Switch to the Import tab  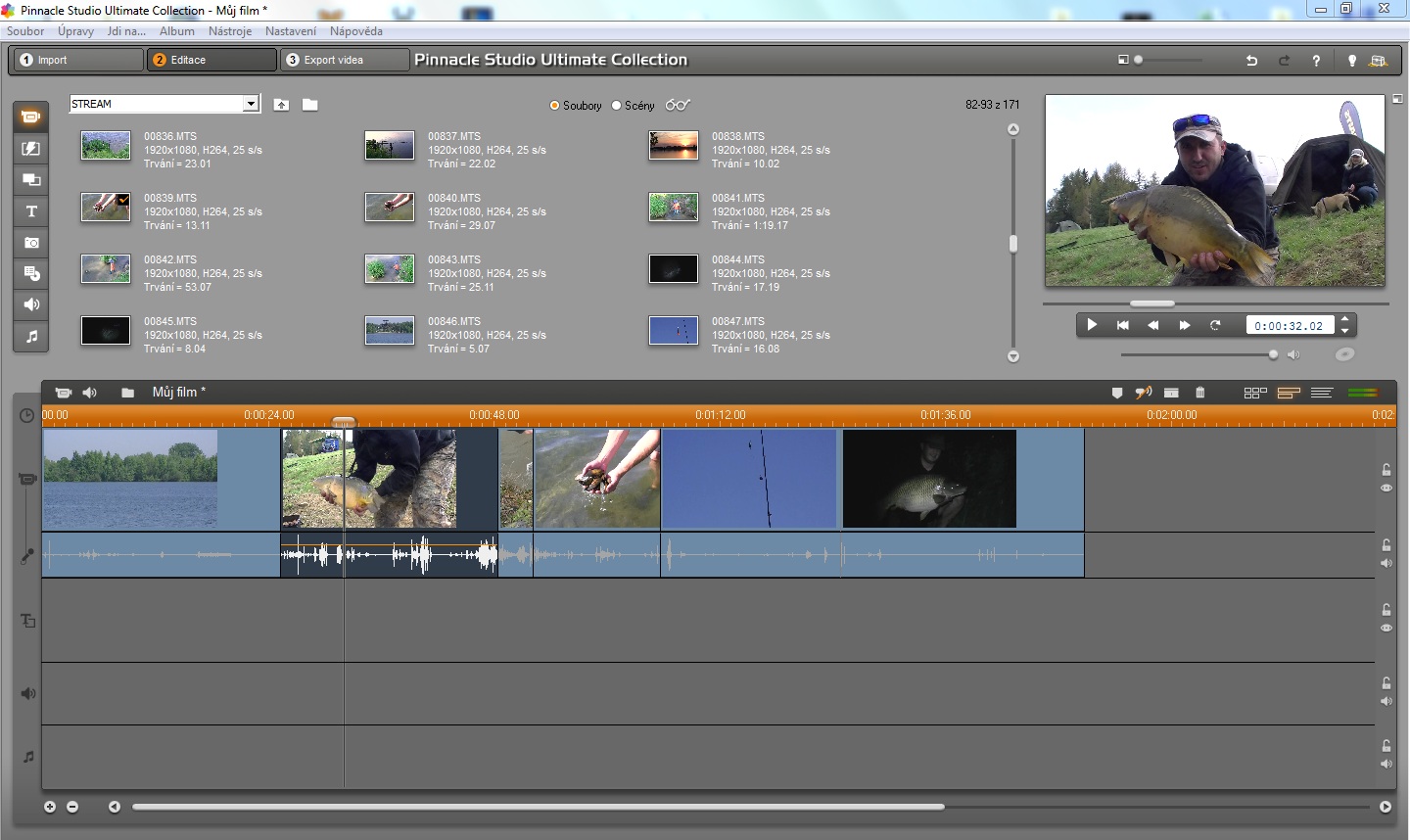[78, 60]
